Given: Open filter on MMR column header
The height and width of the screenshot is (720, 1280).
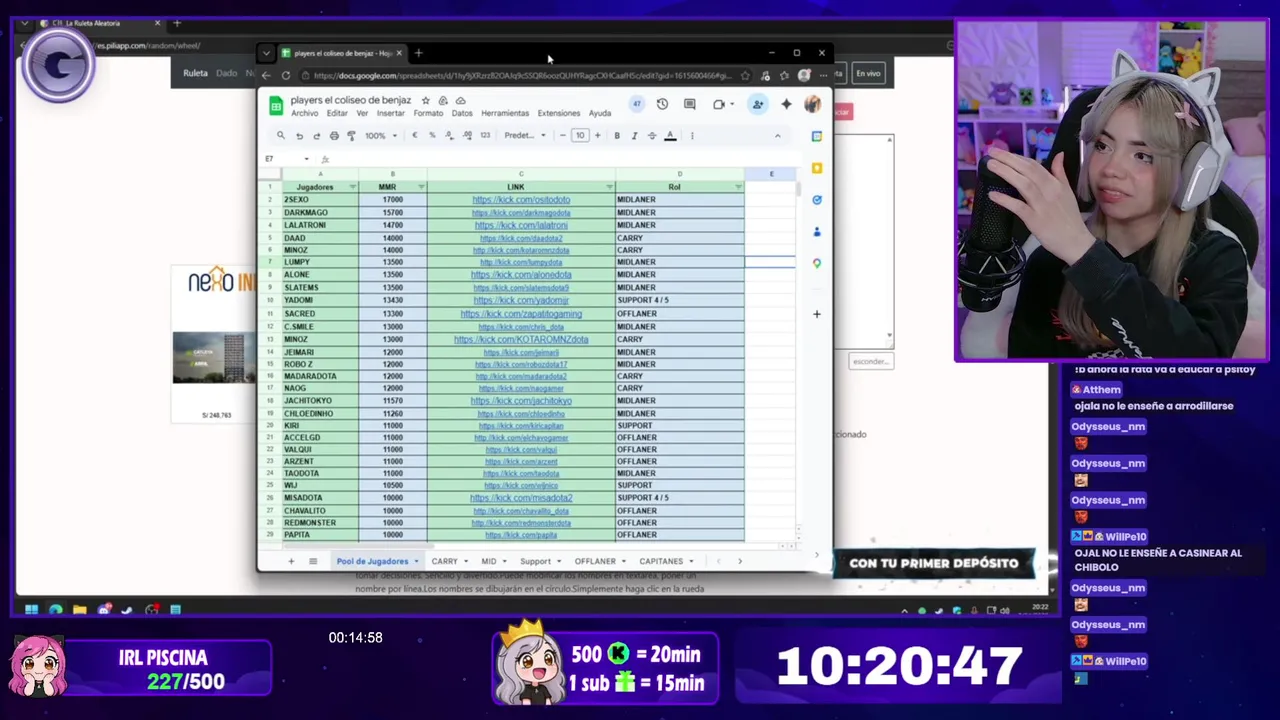Looking at the screenshot, I should click(x=421, y=187).
